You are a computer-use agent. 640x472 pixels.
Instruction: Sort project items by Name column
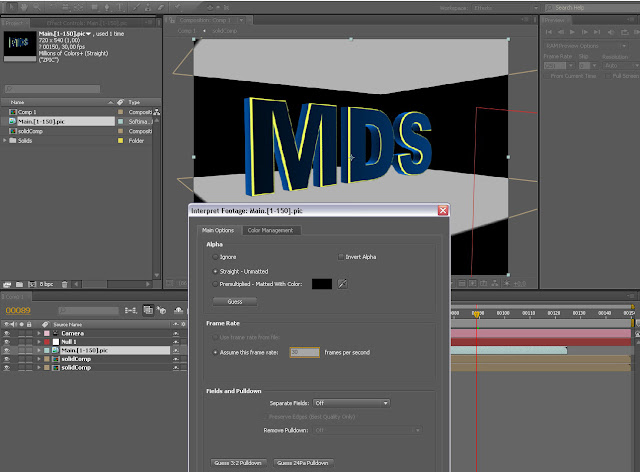click(x=17, y=102)
